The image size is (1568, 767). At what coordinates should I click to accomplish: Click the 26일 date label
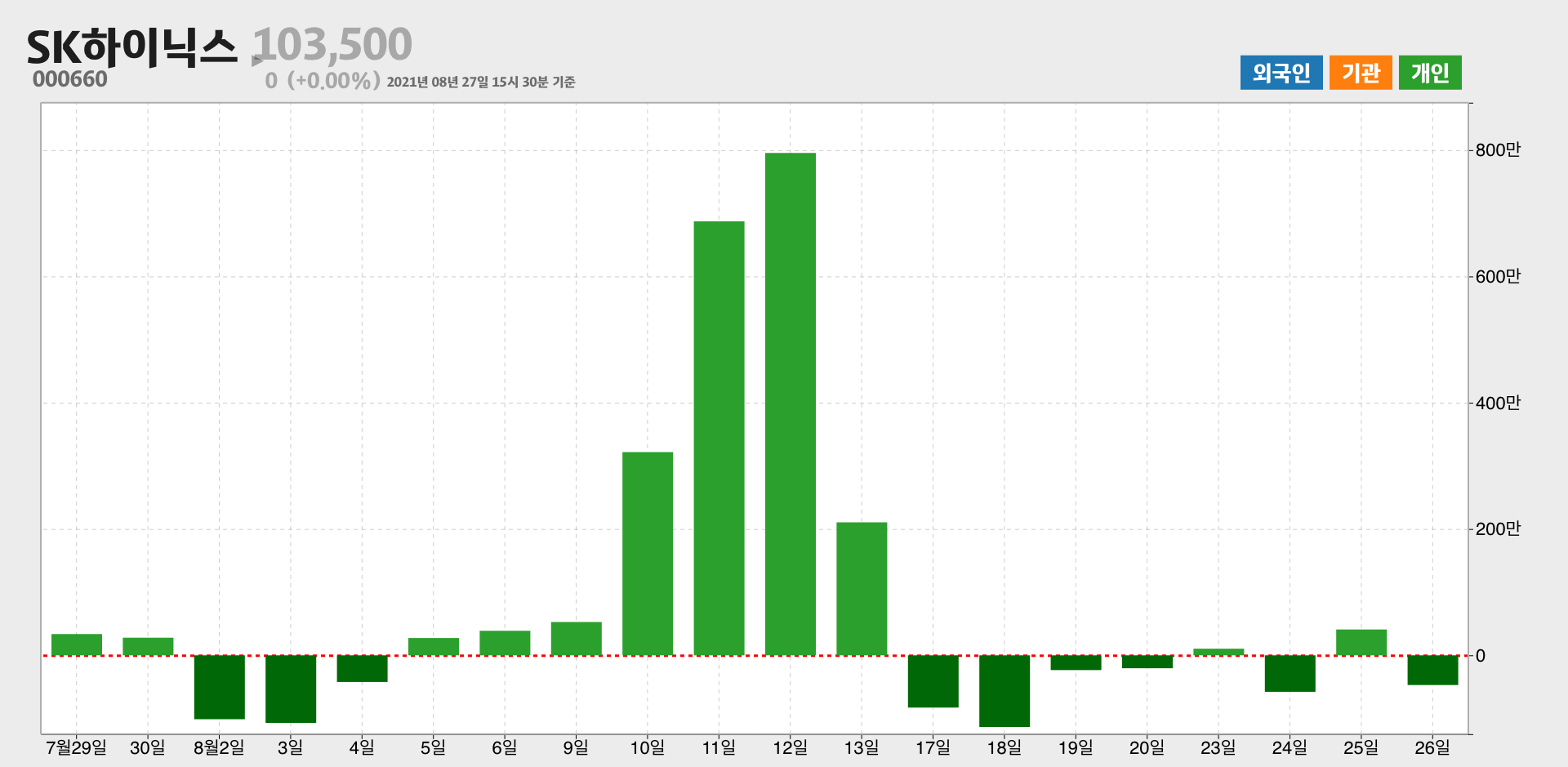coord(1432,747)
